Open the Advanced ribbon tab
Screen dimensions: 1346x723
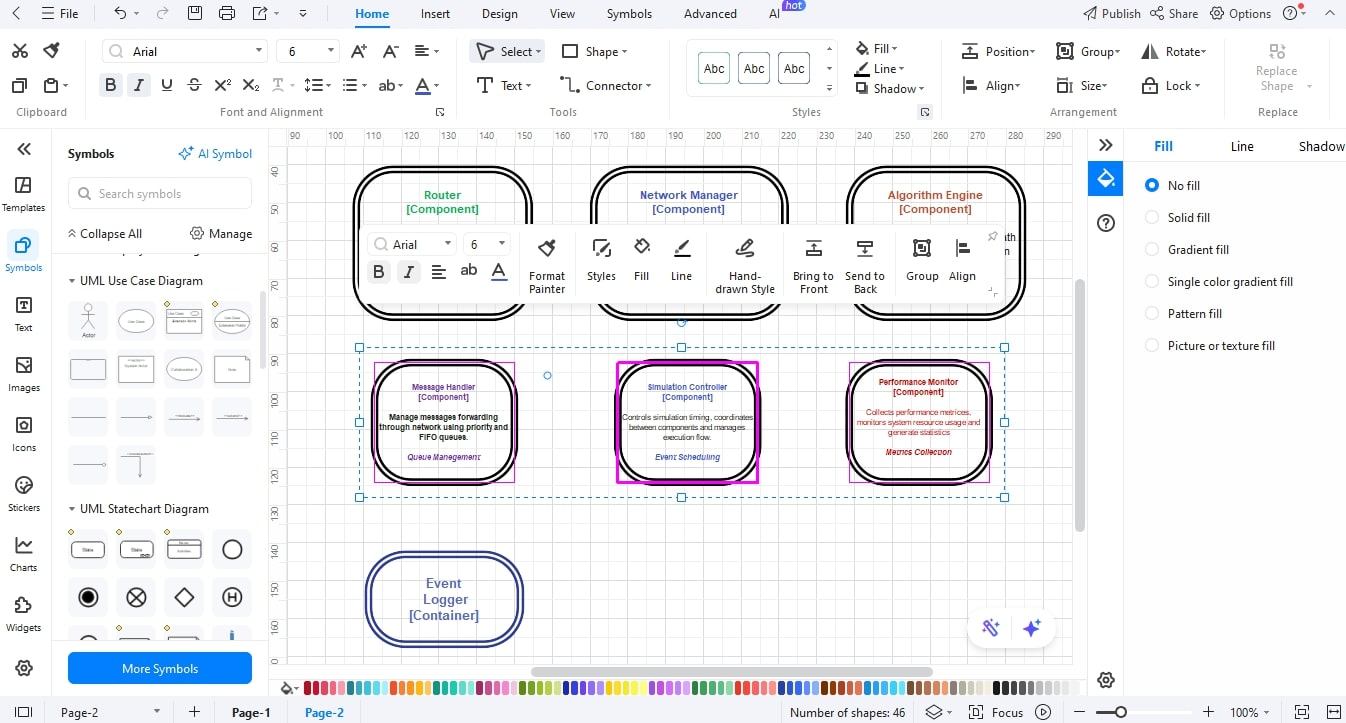(x=710, y=14)
